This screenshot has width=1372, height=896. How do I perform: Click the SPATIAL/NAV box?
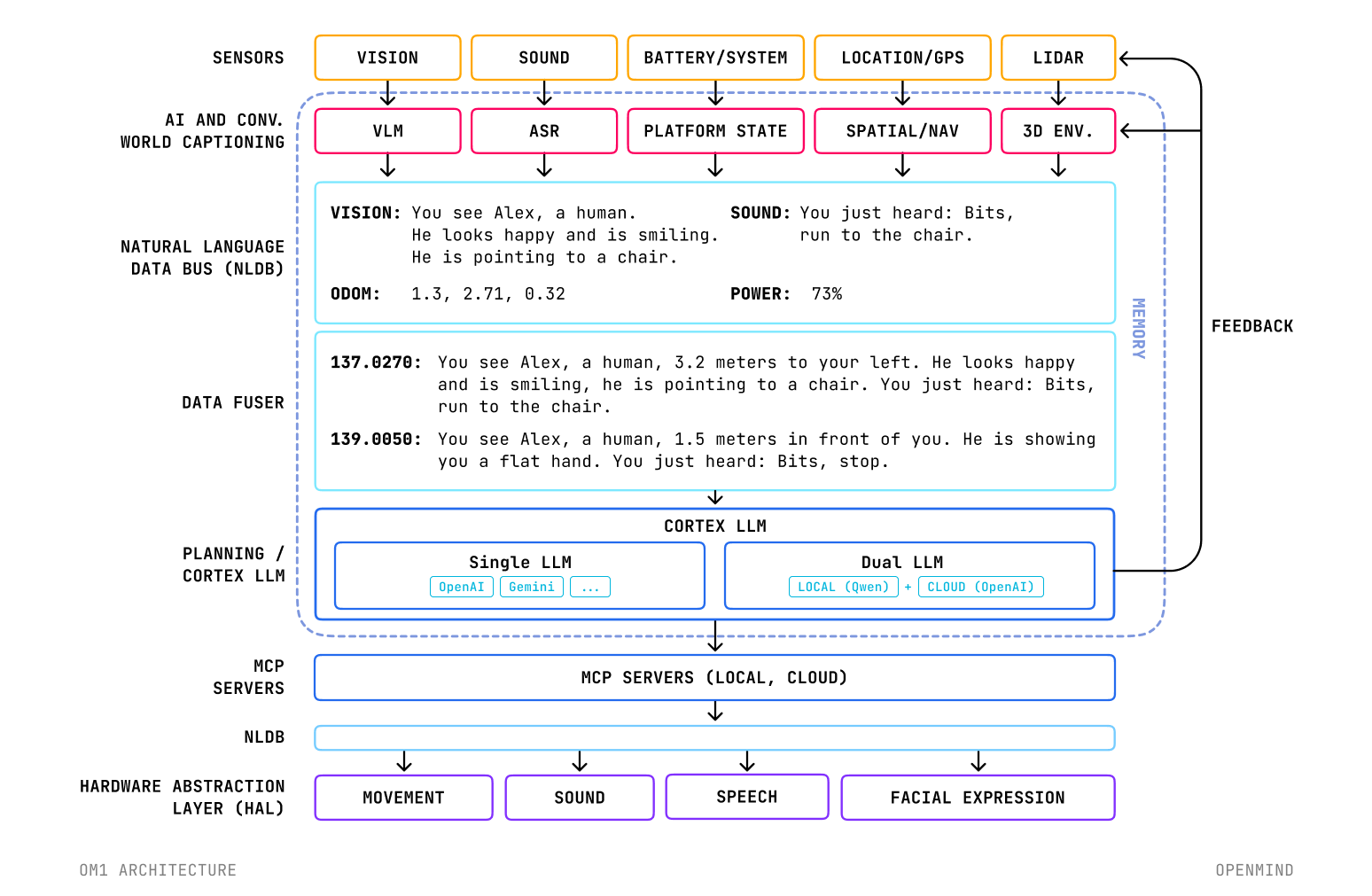[902, 131]
